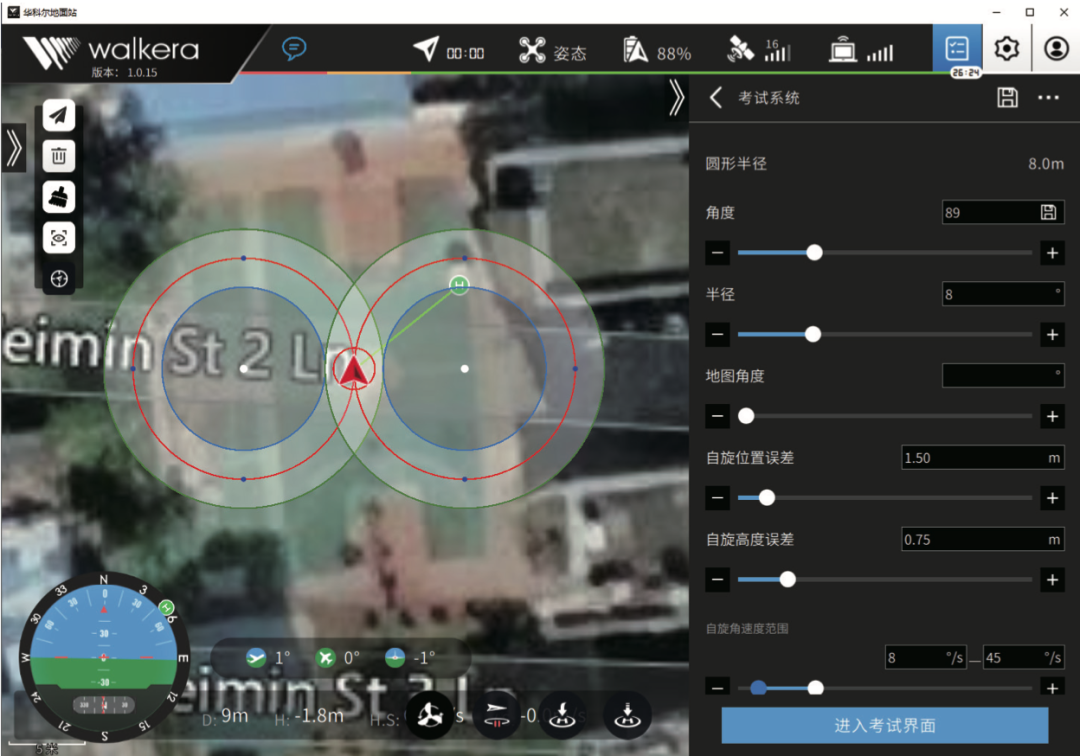Click minus button for 自旋高度误差
This screenshot has width=1080, height=756.
click(718, 579)
